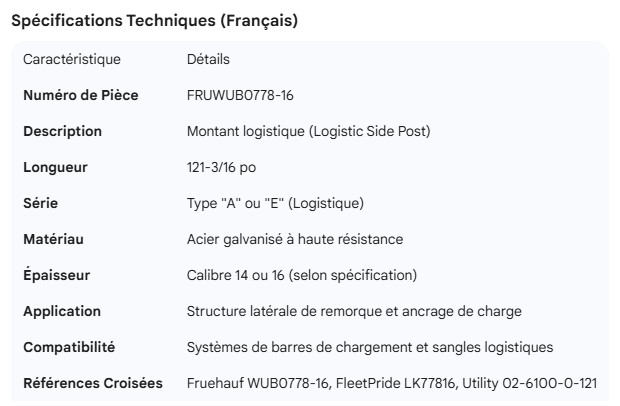Click the part number FRUWUB0778-16

coord(240,95)
